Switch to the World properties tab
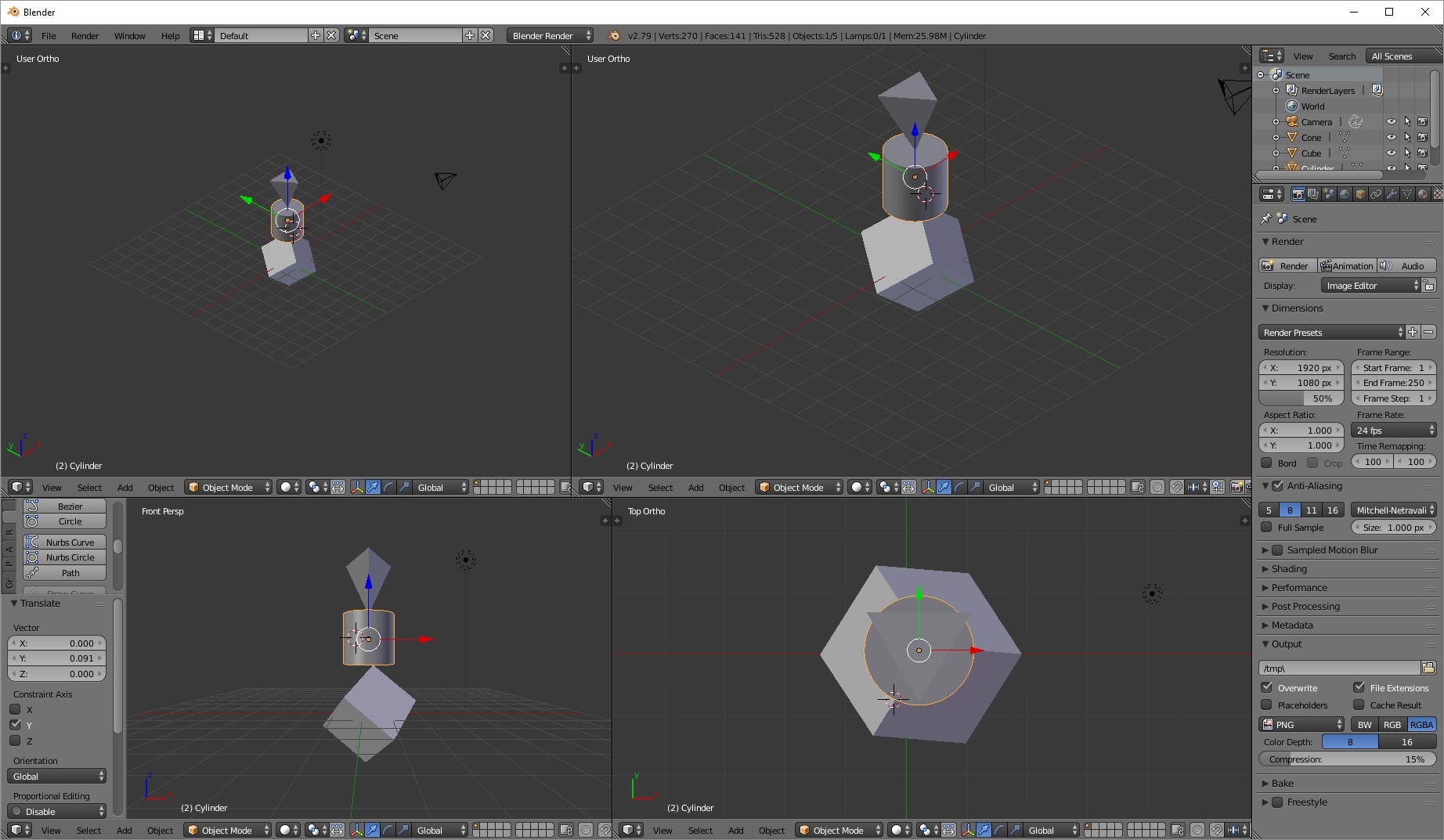 (1344, 194)
